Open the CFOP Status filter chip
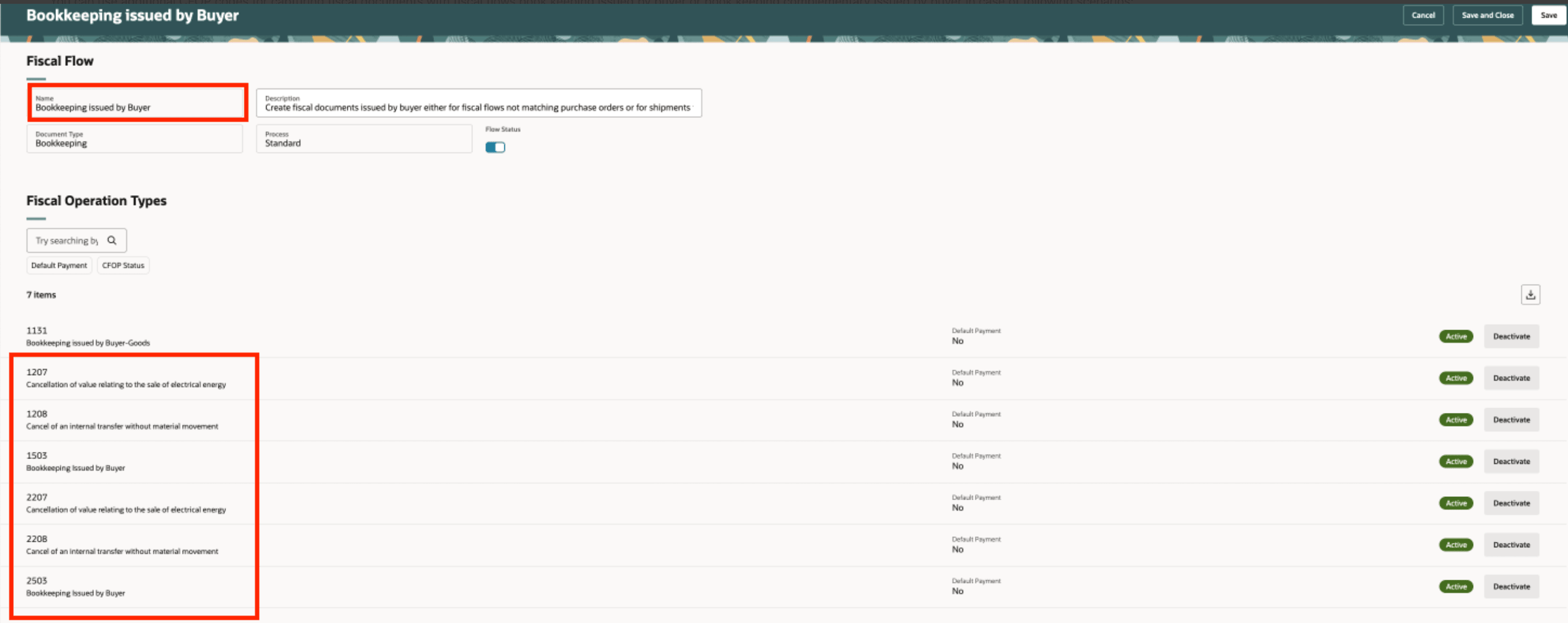Image resolution: width=1568 pixels, height=623 pixels. pos(123,265)
